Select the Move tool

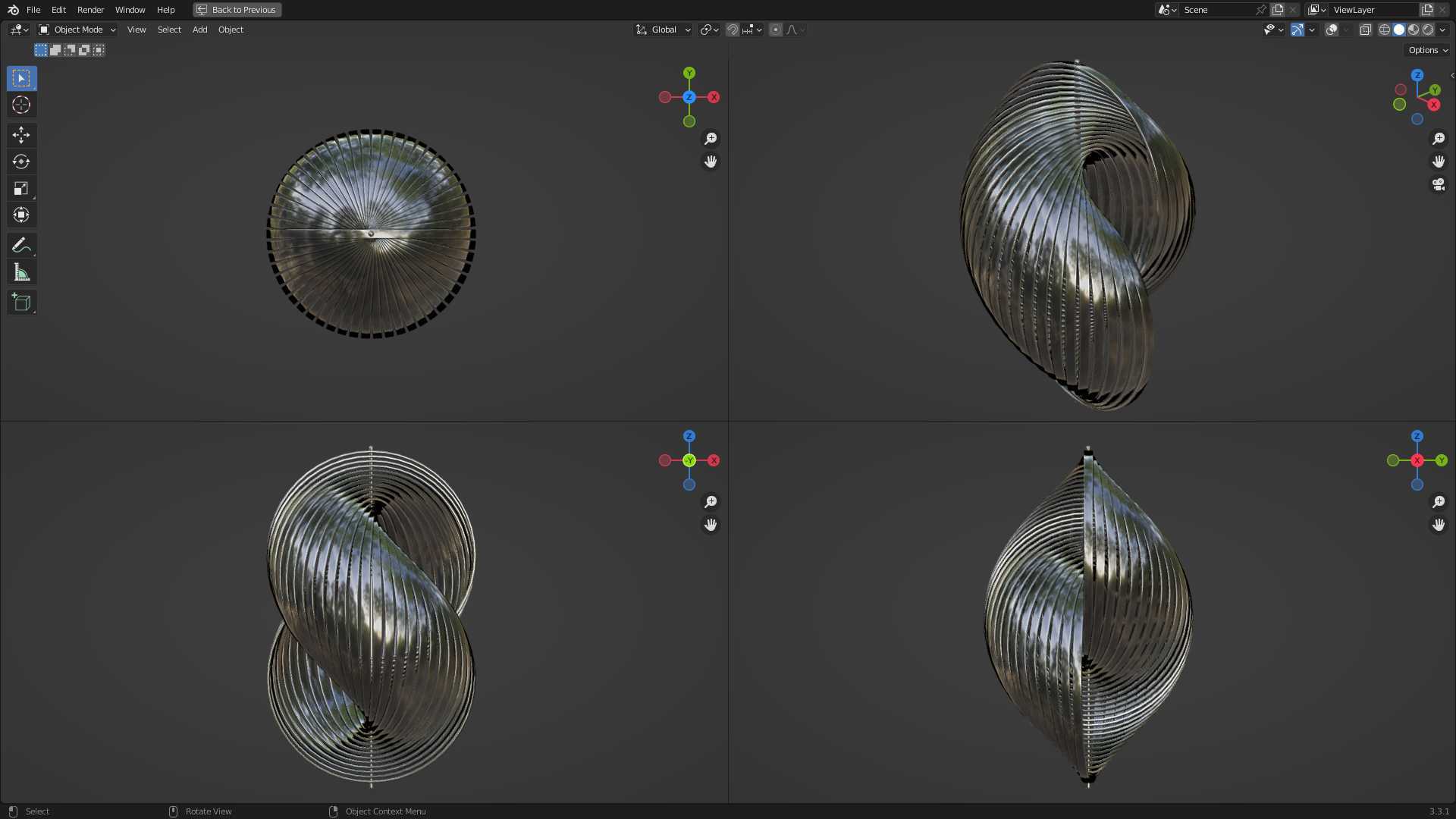[x=21, y=135]
